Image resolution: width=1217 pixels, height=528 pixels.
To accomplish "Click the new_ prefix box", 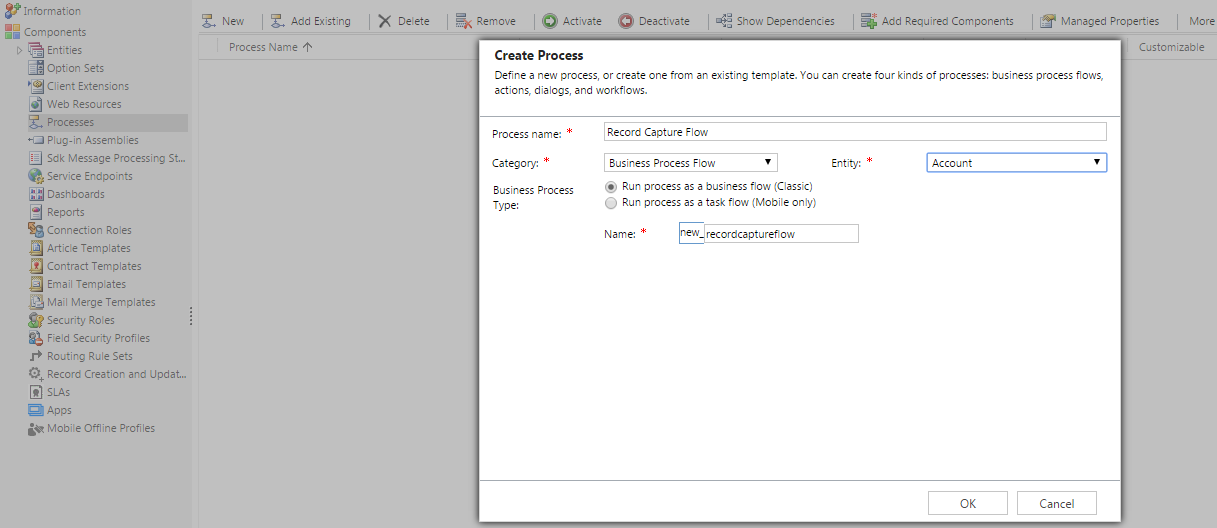I will [691, 233].
